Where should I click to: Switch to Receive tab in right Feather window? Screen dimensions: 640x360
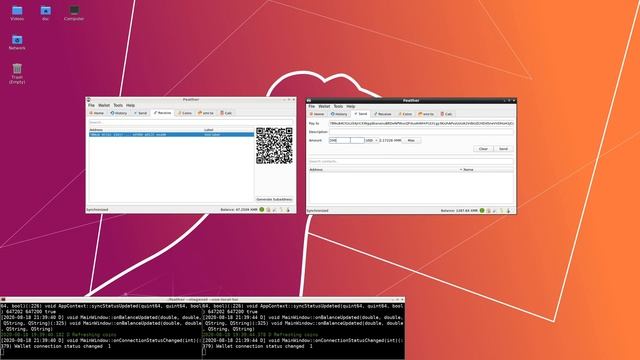[x=383, y=114]
